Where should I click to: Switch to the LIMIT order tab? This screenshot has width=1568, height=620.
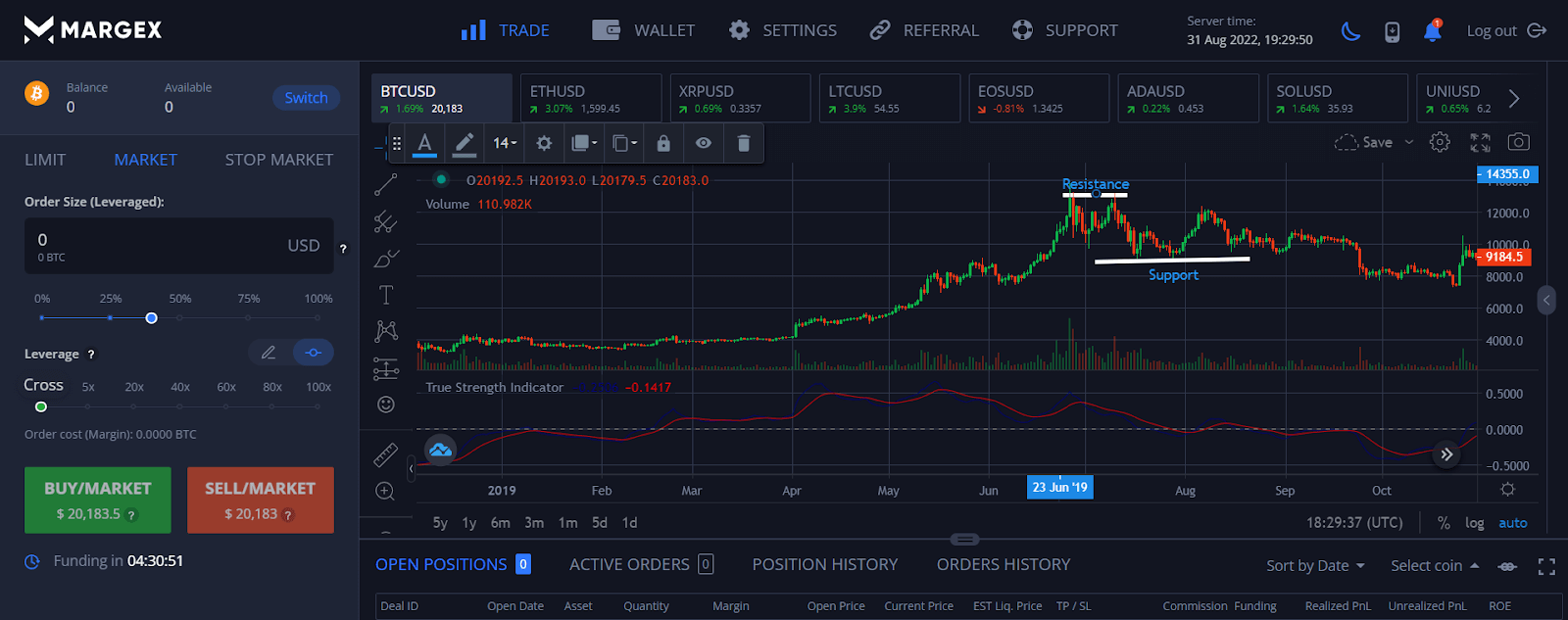click(45, 160)
